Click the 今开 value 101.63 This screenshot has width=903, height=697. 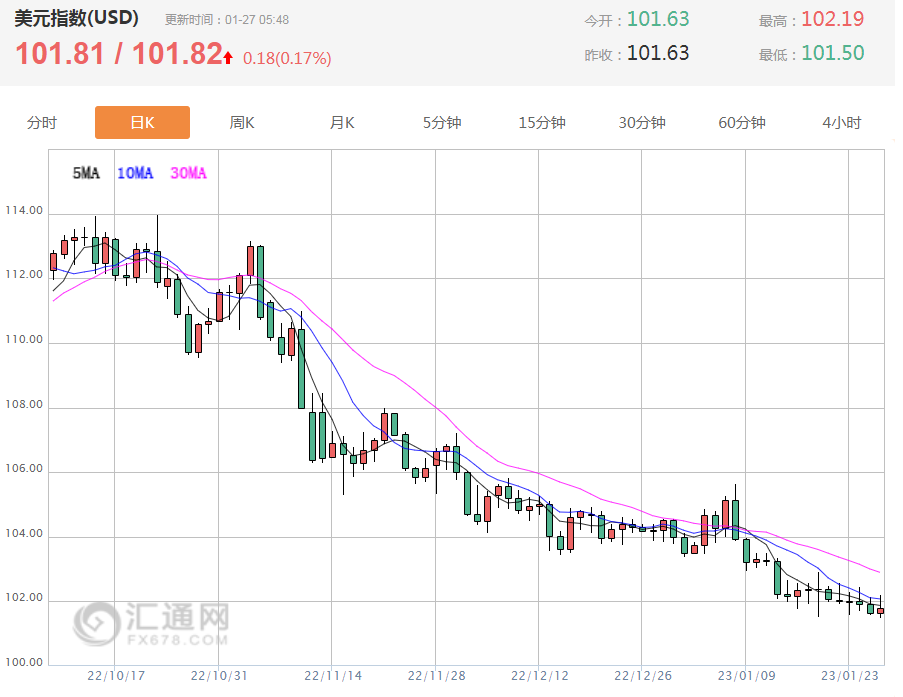658,19
